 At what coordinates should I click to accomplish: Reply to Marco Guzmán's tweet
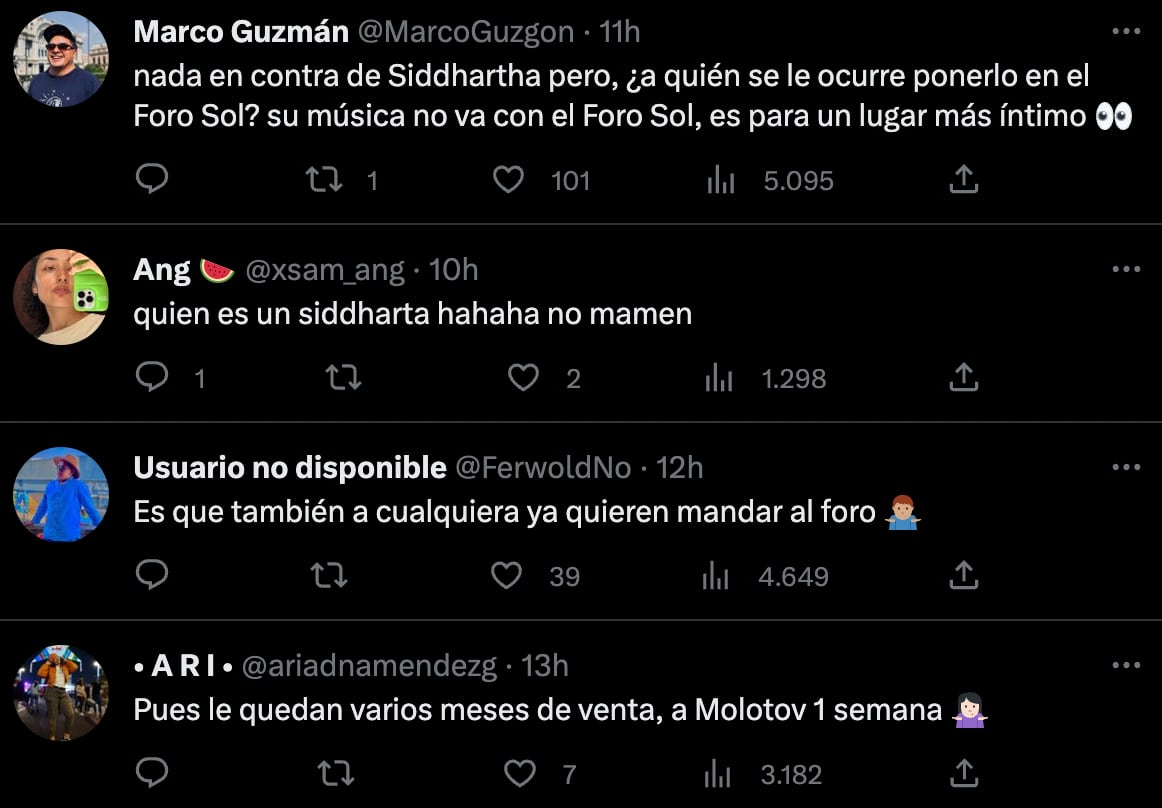pos(152,180)
